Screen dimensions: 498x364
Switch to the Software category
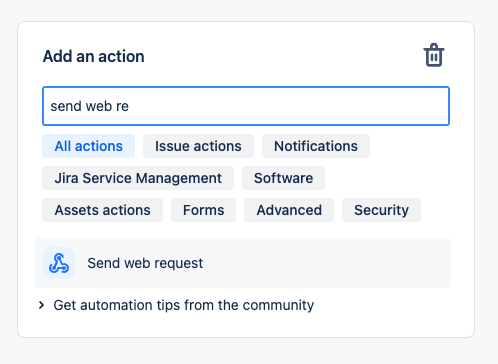(283, 178)
